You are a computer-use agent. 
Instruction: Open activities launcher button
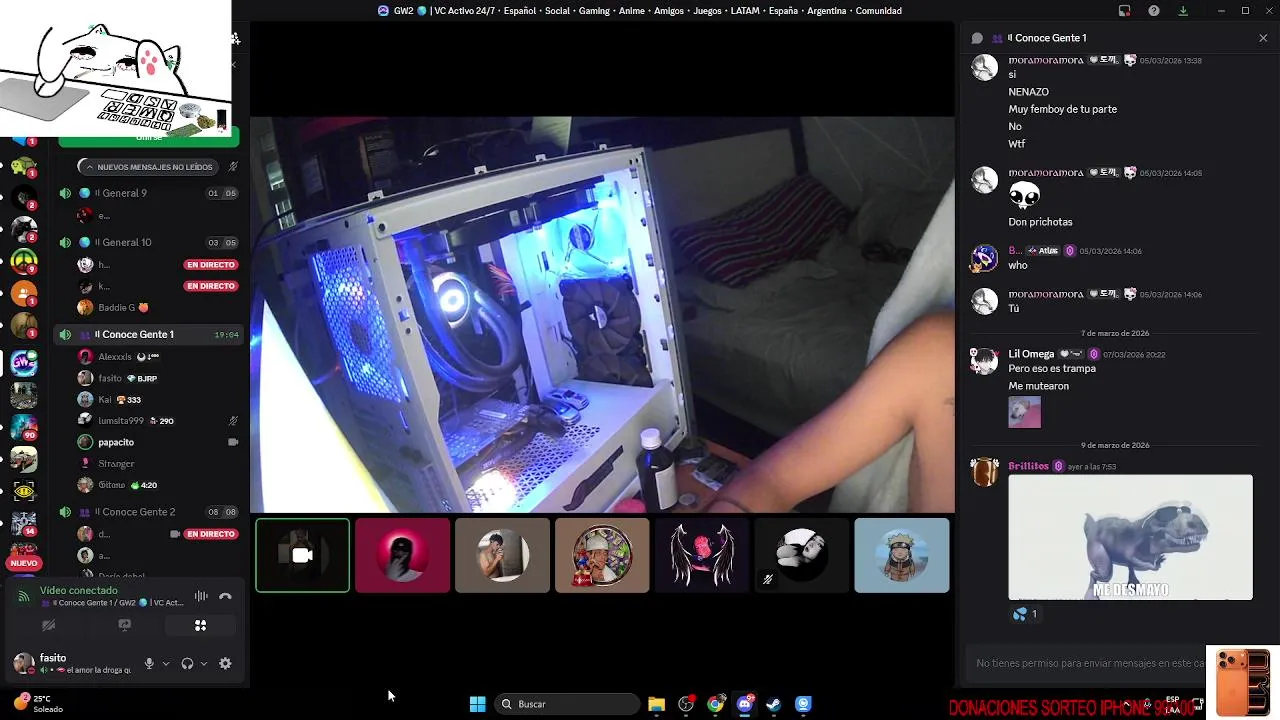coord(200,625)
